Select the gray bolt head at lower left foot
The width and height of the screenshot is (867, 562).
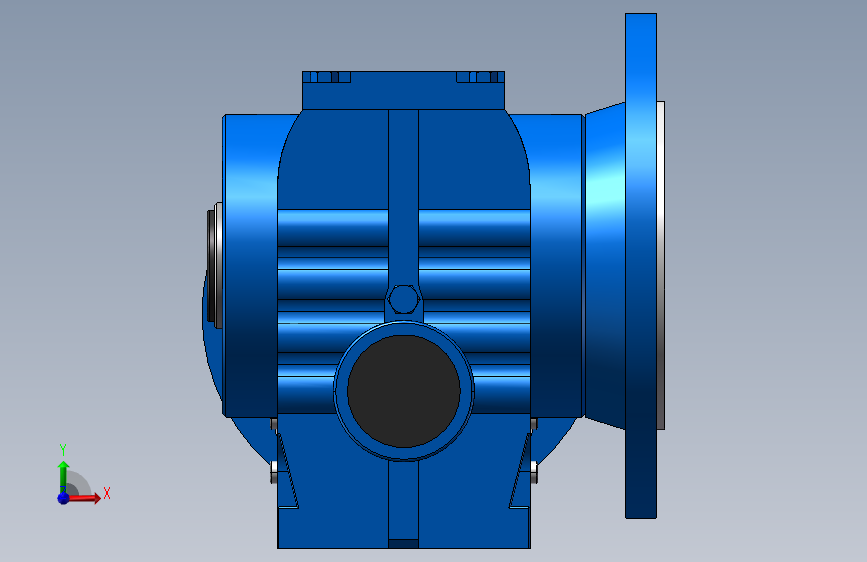[x=274, y=472]
